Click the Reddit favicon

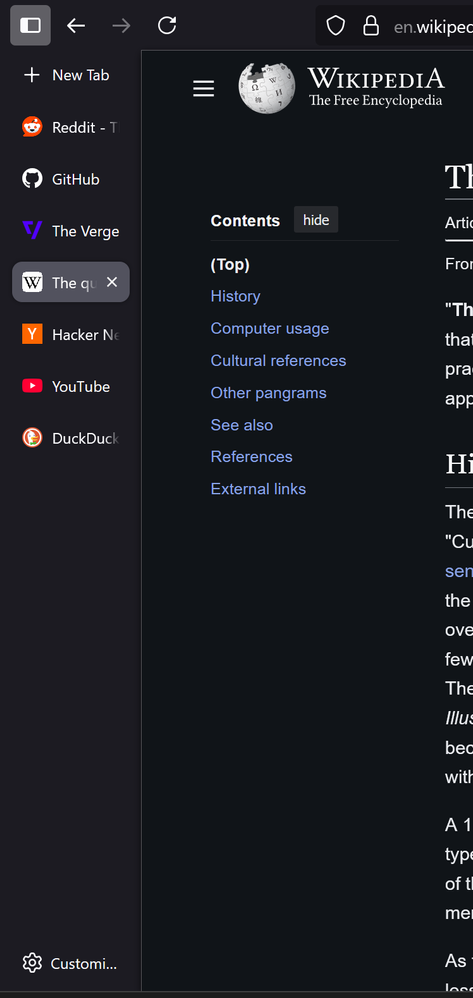coord(32,127)
